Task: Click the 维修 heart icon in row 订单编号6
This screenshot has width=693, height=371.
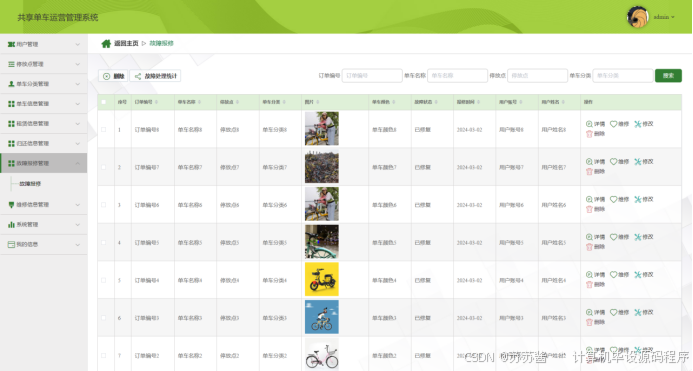Action: (613, 199)
